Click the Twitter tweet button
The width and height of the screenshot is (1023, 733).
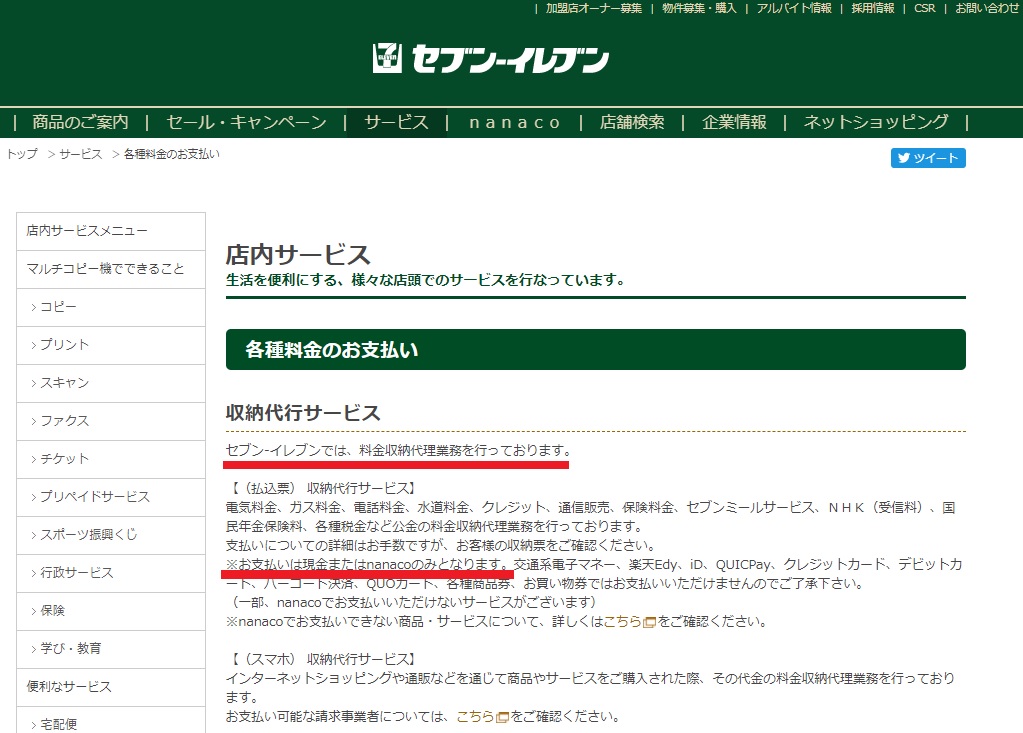pos(928,158)
